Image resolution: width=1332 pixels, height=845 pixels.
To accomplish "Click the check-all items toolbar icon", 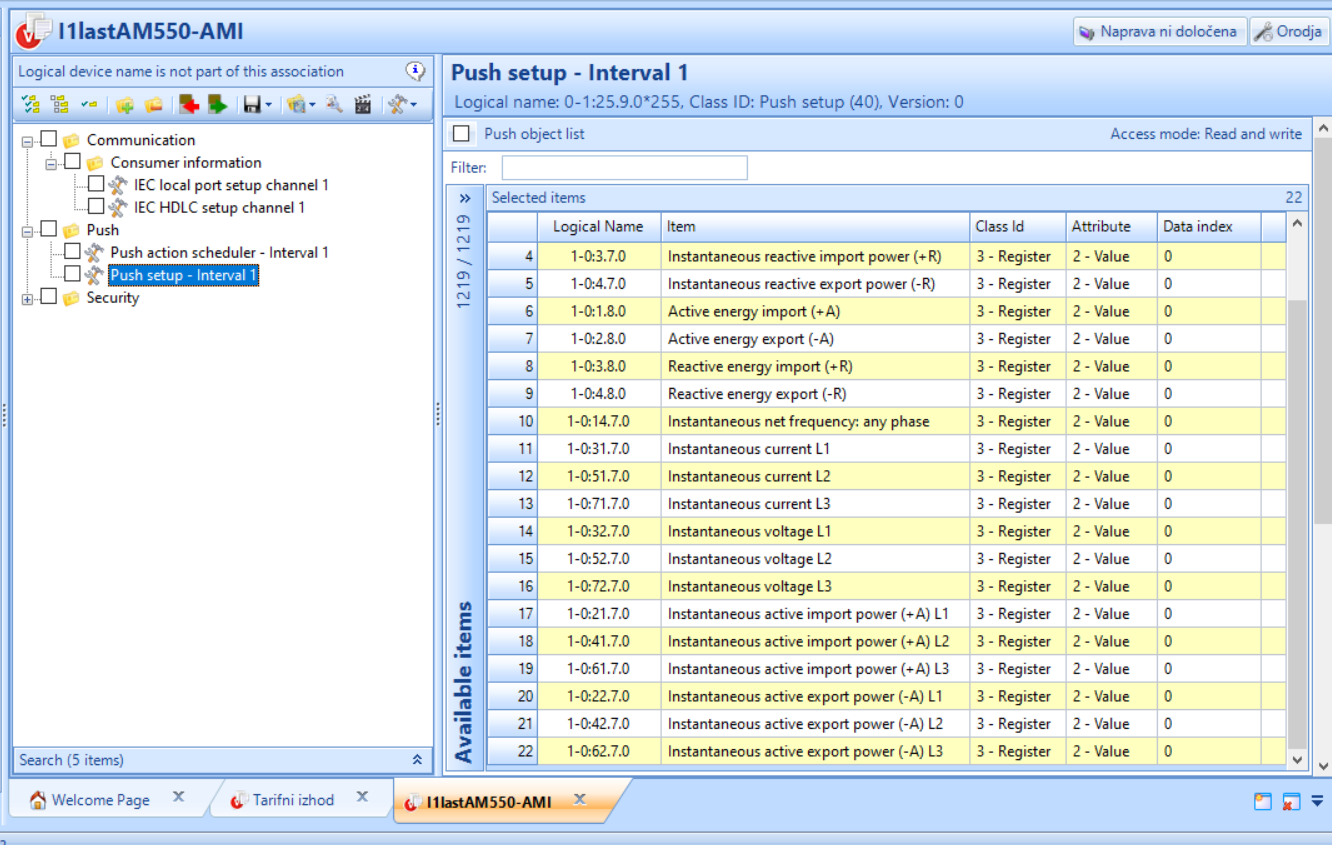I will pyautogui.click(x=30, y=104).
